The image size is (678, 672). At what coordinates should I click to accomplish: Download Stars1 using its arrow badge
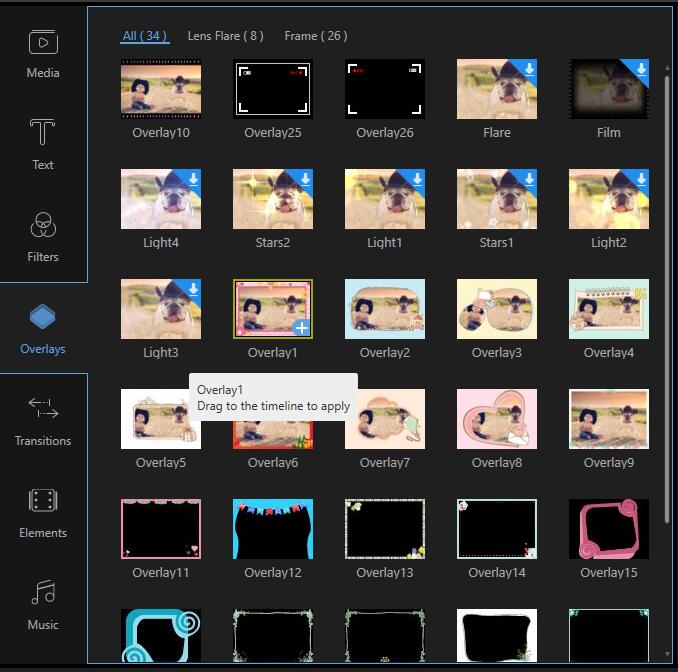coord(529,178)
